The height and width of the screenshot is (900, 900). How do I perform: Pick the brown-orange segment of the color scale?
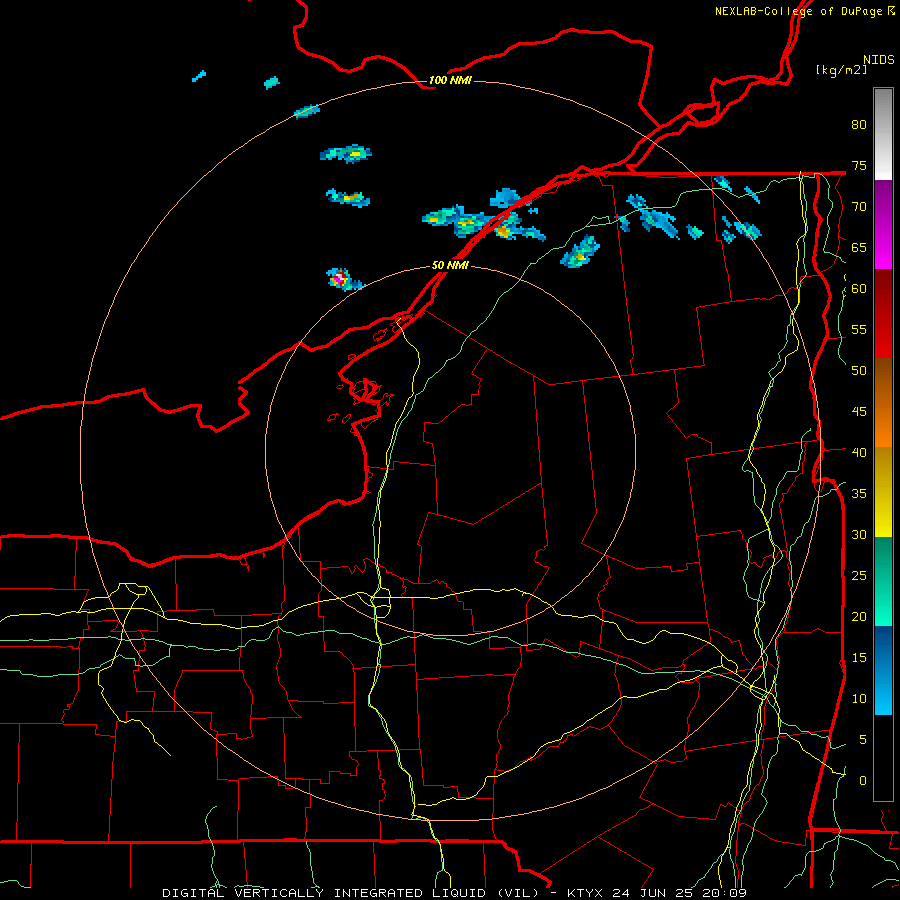(883, 403)
